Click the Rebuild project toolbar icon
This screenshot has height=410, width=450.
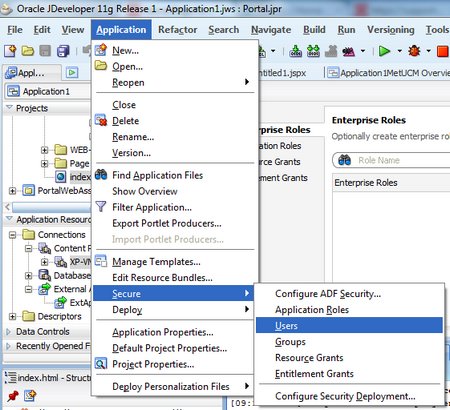313,51
